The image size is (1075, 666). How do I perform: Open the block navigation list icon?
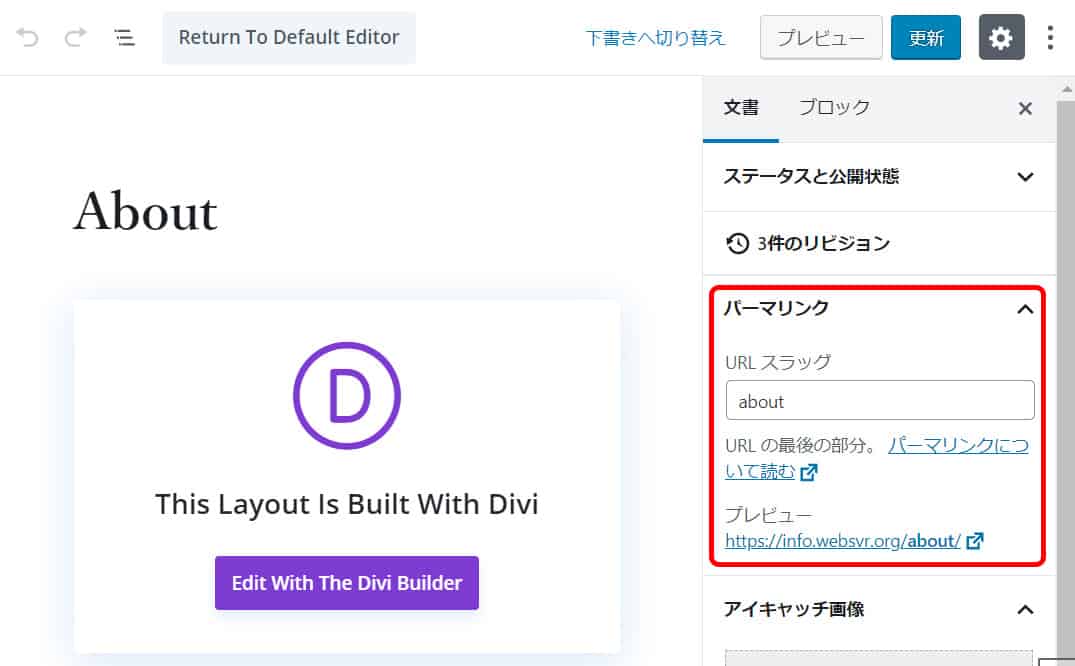coord(124,38)
